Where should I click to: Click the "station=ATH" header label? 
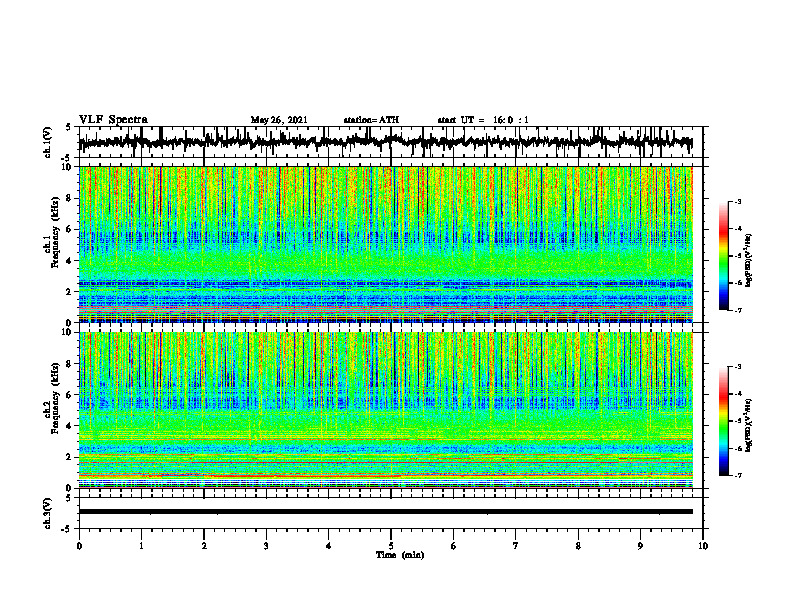pos(371,120)
